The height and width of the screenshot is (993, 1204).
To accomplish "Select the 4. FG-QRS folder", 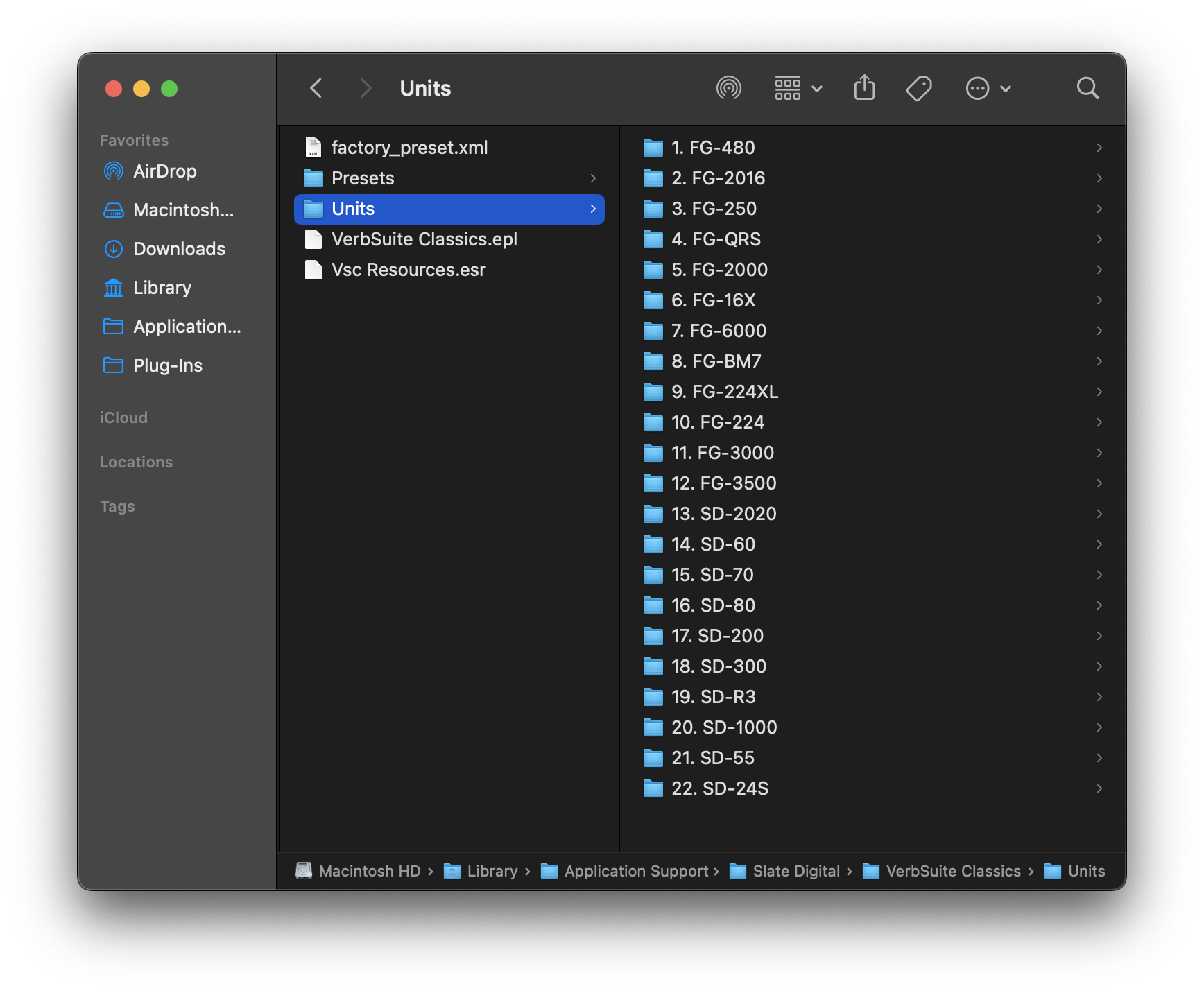I will click(873, 239).
